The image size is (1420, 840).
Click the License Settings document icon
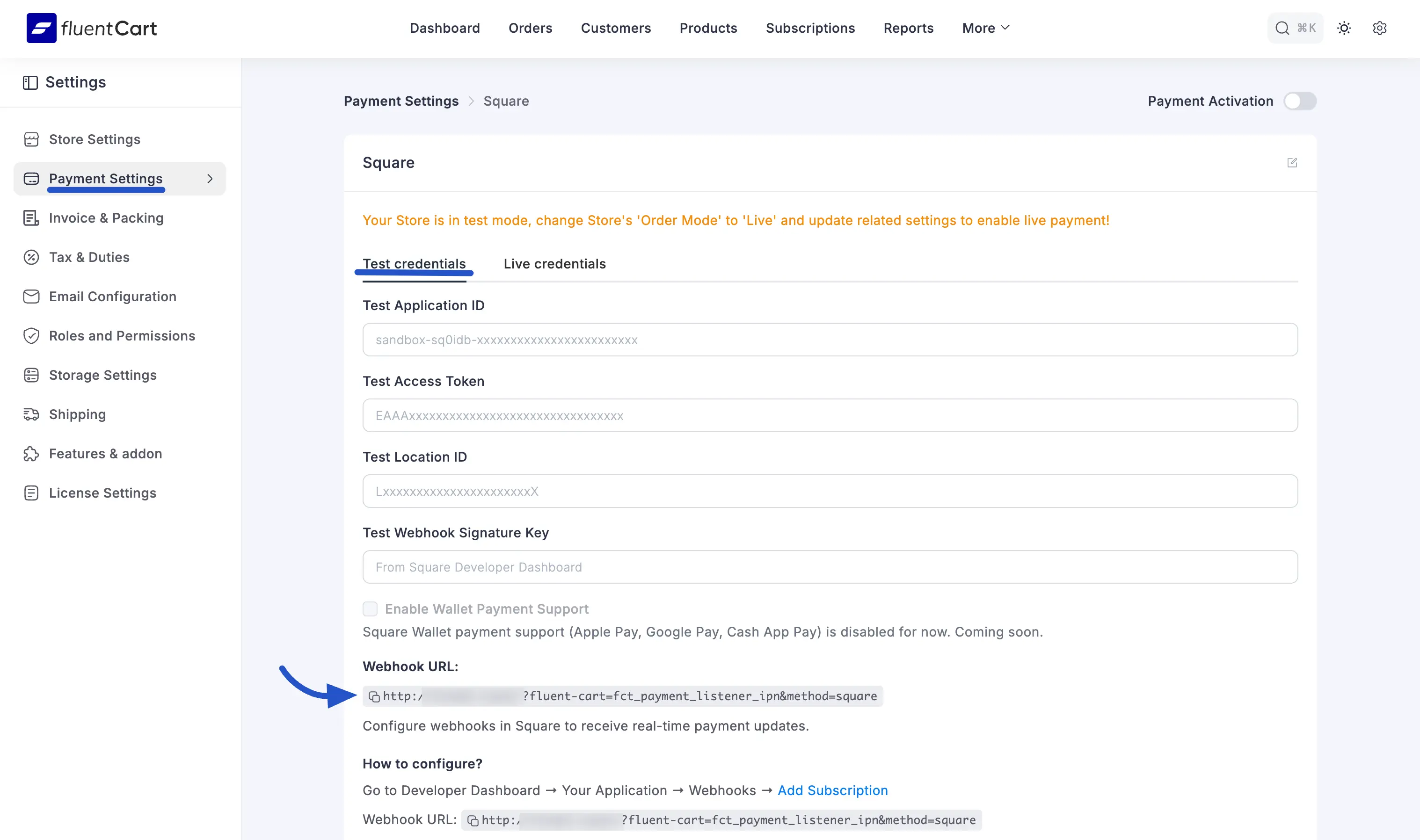pos(31,493)
